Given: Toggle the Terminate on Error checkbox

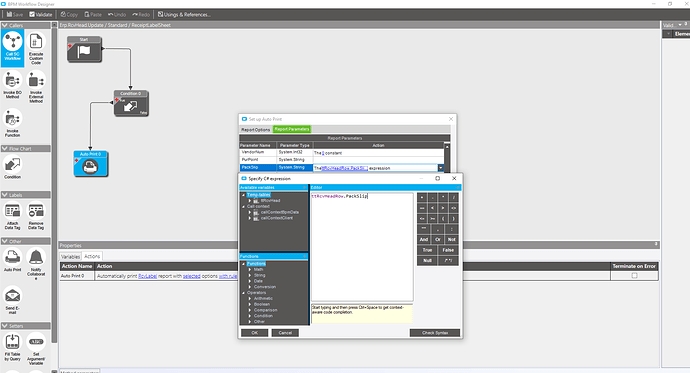Looking at the screenshot, I should click(x=634, y=276).
